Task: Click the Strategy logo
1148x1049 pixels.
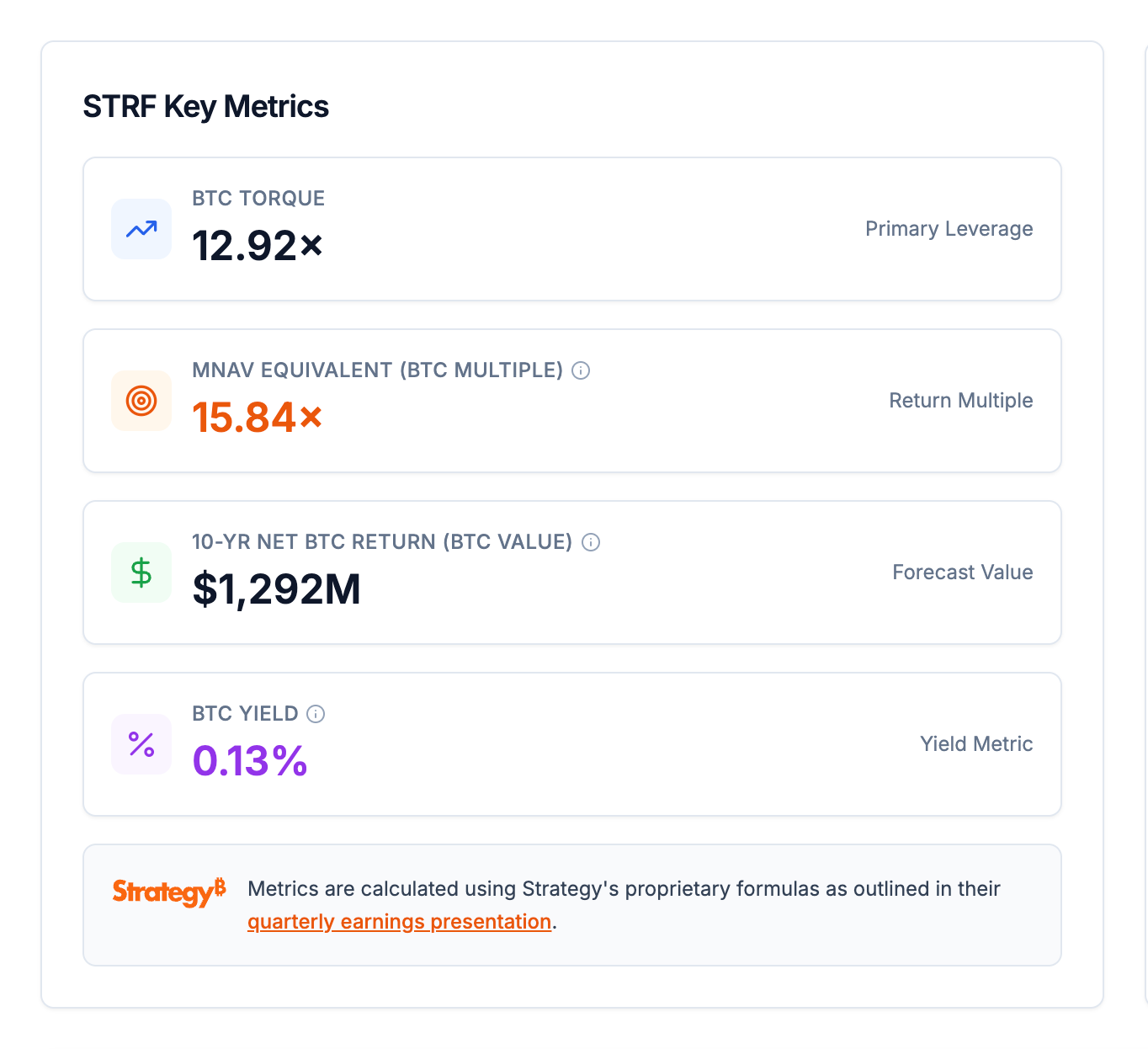Action: click(169, 892)
